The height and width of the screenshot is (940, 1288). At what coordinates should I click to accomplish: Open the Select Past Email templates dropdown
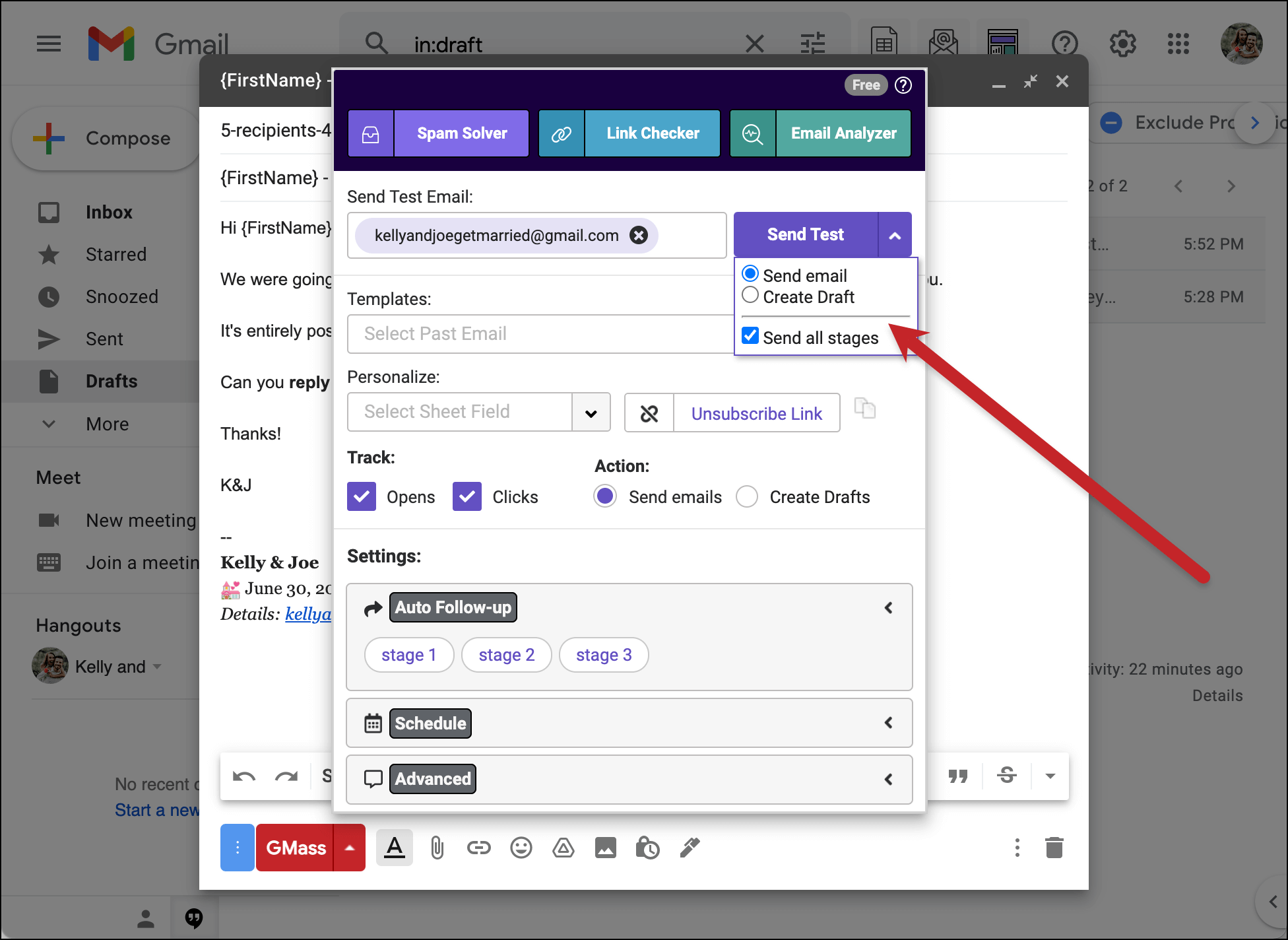(x=540, y=334)
